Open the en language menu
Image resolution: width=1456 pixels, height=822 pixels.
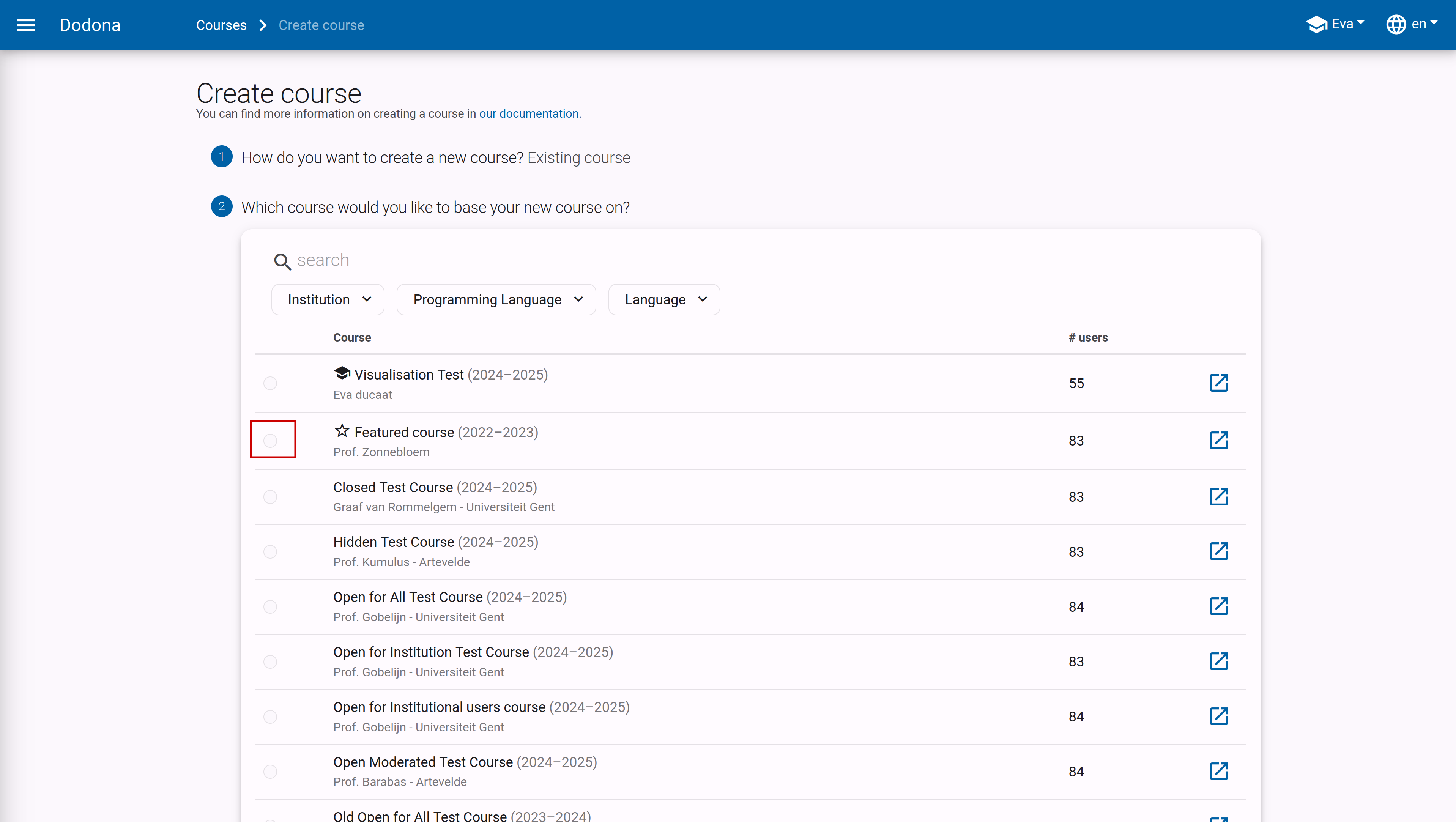(1411, 24)
